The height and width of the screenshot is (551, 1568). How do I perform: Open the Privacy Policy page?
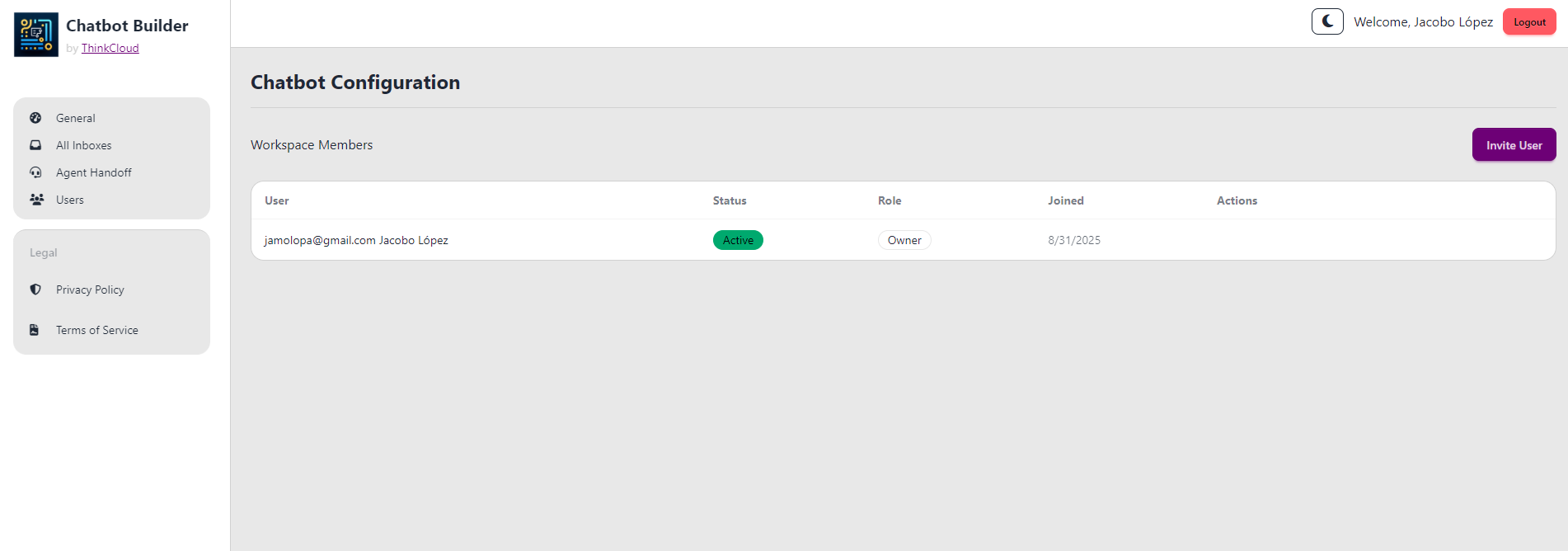click(x=111, y=290)
